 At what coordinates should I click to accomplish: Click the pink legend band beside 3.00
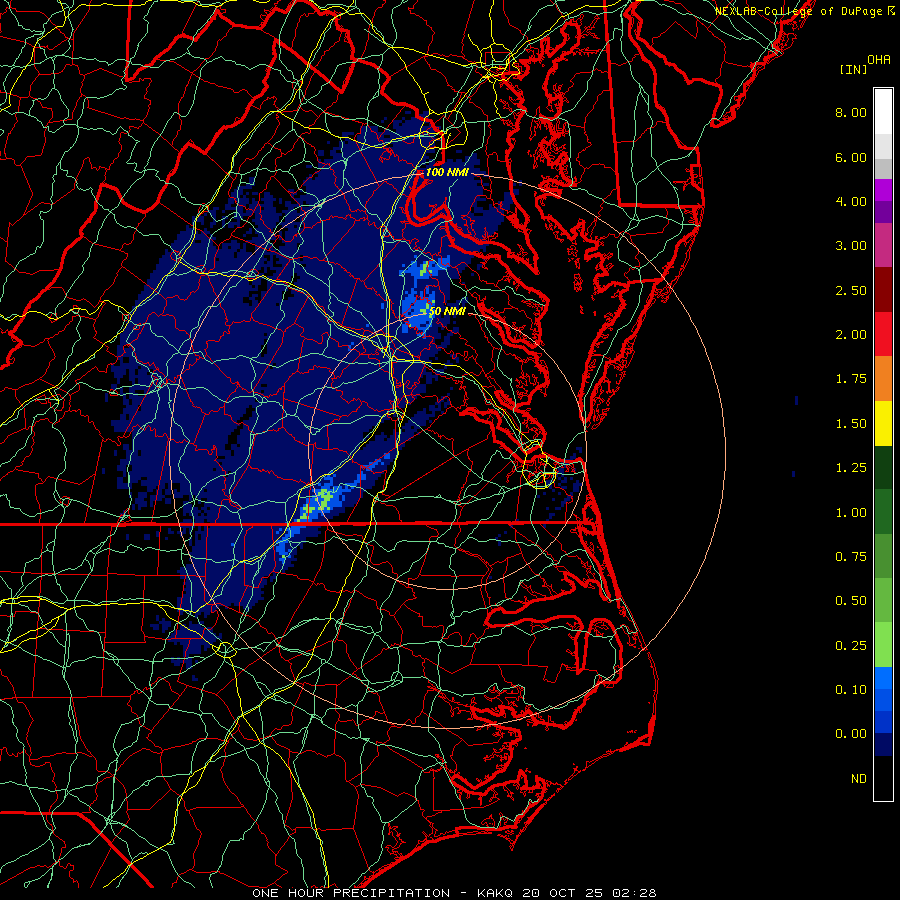coord(883,245)
